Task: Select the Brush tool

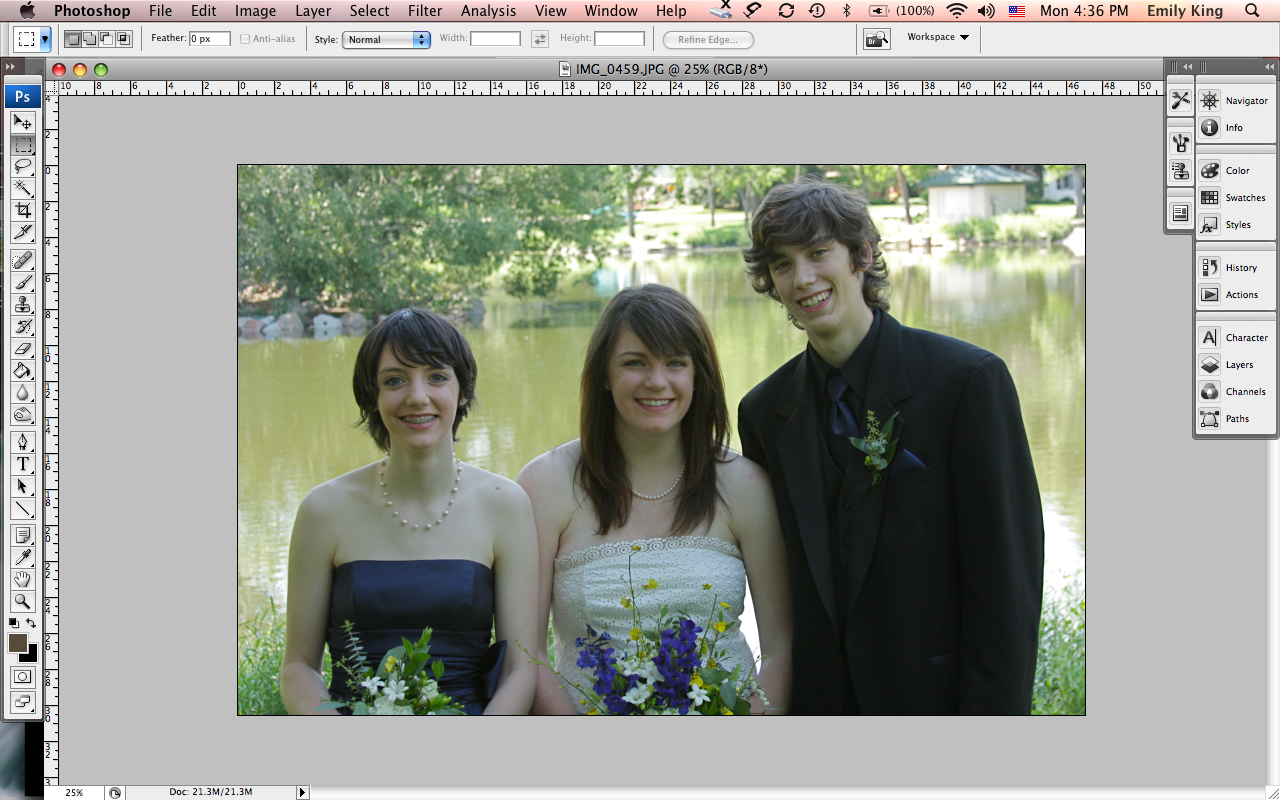Action: coord(22,282)
